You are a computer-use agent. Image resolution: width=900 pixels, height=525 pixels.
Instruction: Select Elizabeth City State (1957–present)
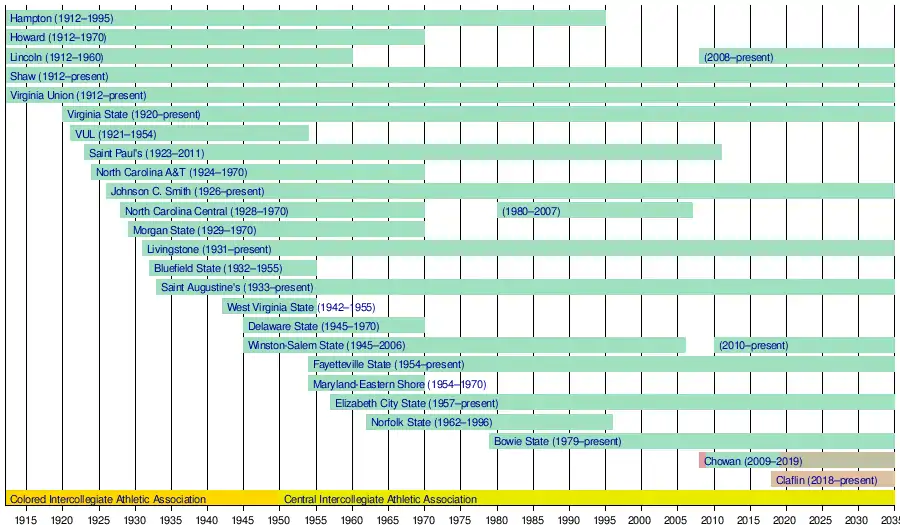click(417, 403)
